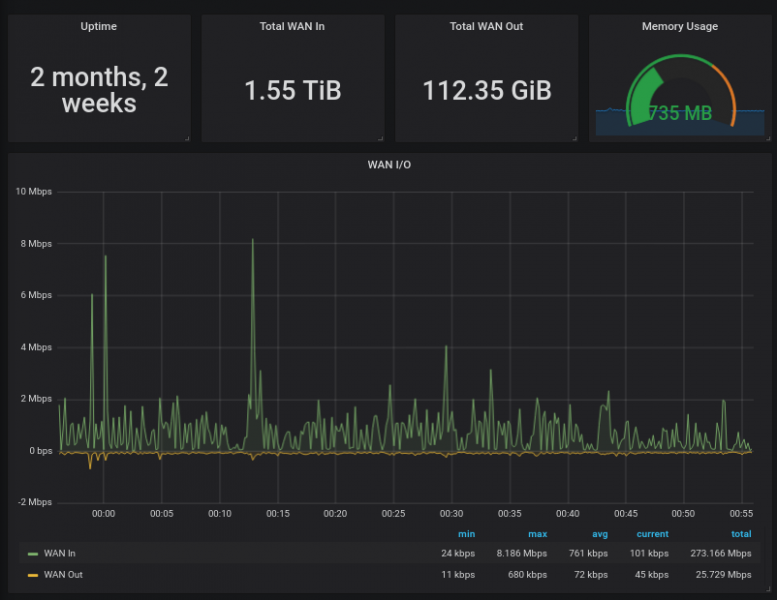Click the Uptime panel resize handle
Viewport: 777px width, 600px height.
186,138
